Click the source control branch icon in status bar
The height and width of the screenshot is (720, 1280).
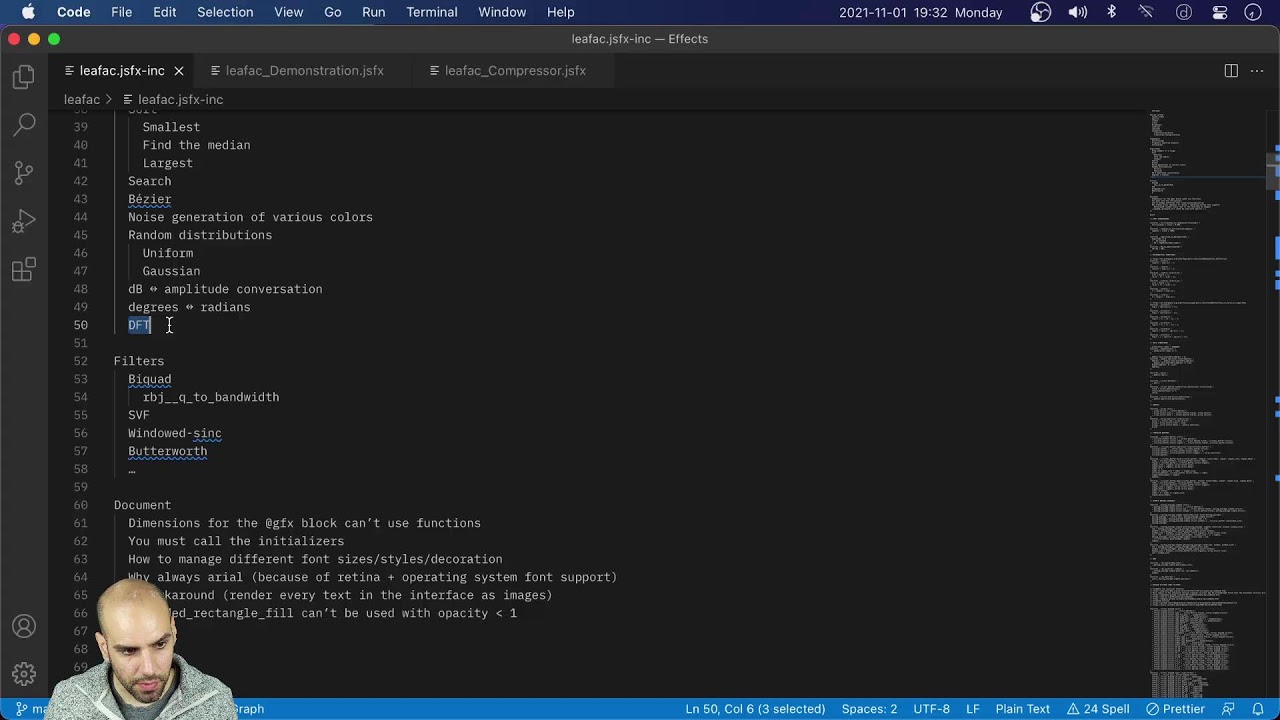(21, 709)
